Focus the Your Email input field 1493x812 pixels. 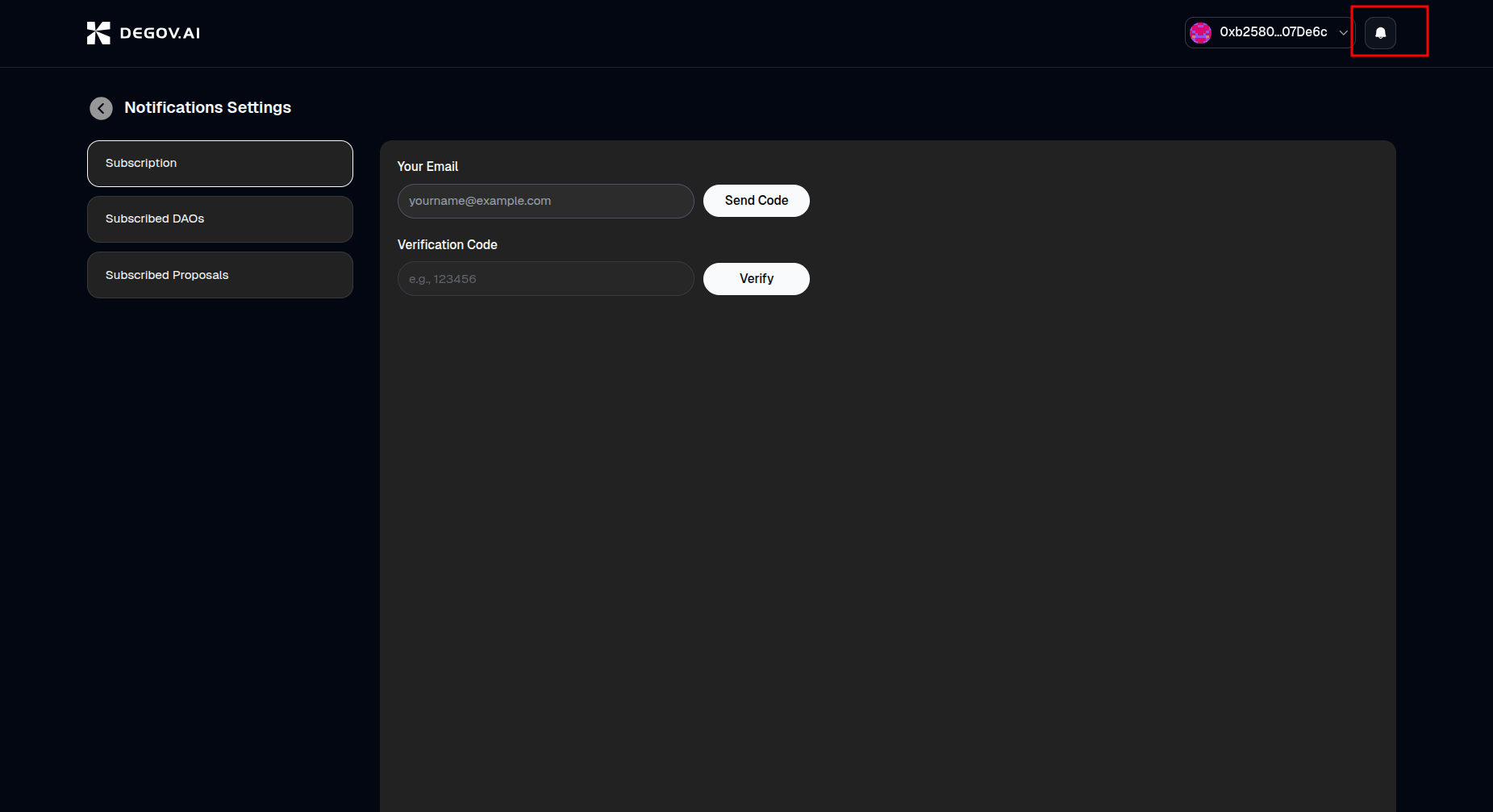(x=545, y=201)
